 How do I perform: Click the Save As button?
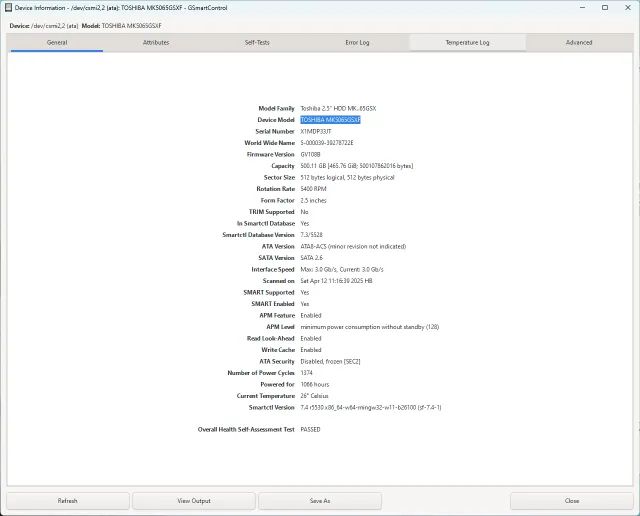(x=320, y=501)
